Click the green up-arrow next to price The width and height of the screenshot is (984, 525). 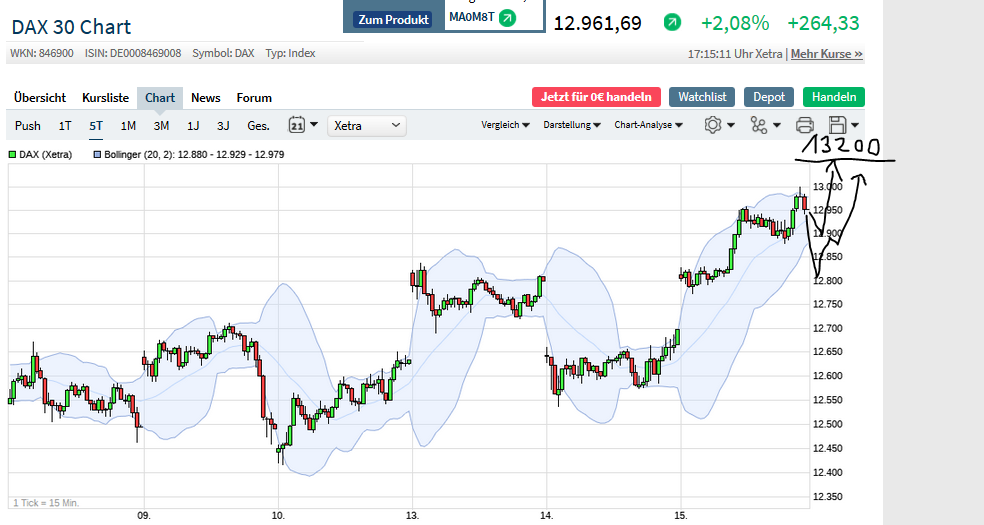(x=673, y=22)
